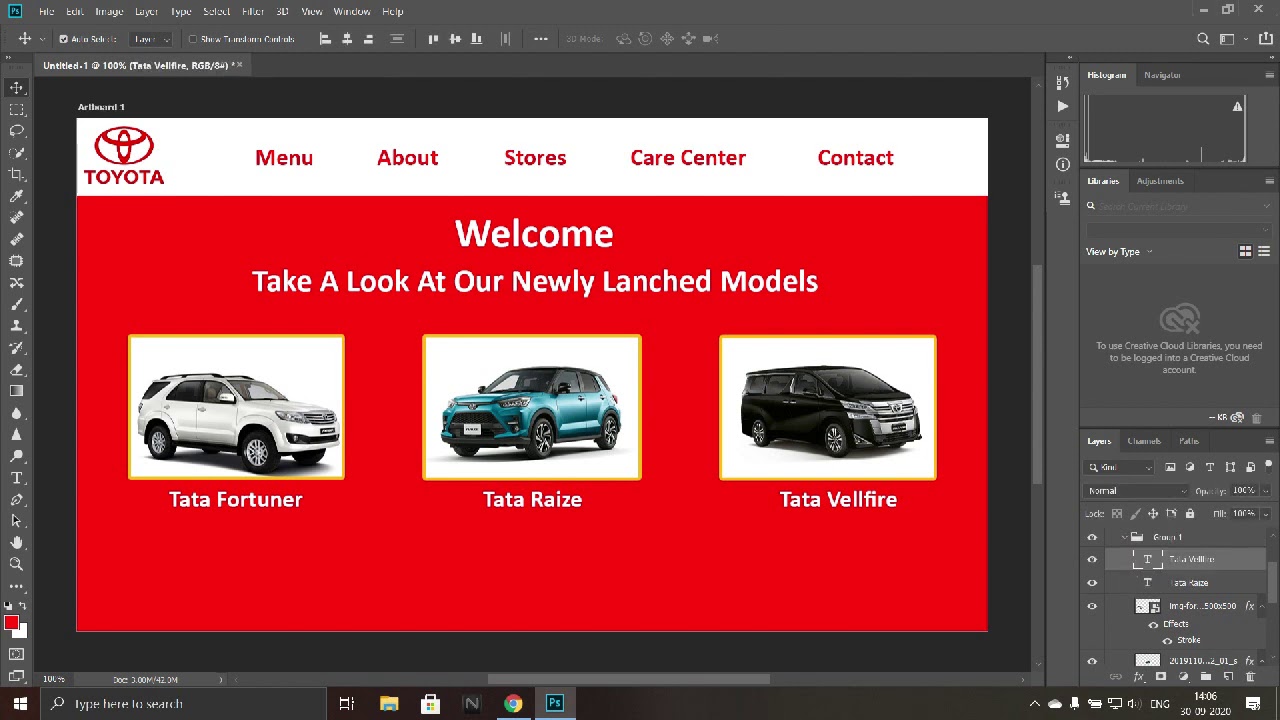The height and width of the screenshot is (720, 1280).
Task: Toggle the Auto-Select checkbox
Action: [x=63, y=39]
